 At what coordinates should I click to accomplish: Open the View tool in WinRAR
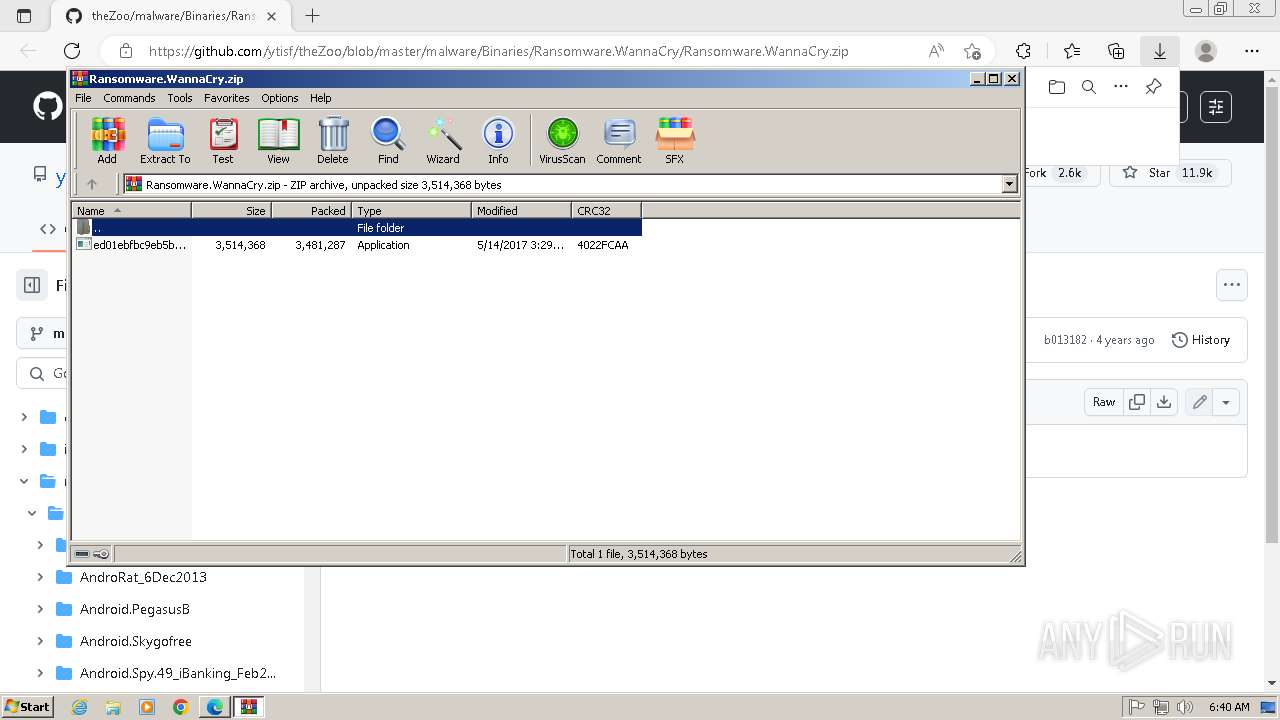278,140
